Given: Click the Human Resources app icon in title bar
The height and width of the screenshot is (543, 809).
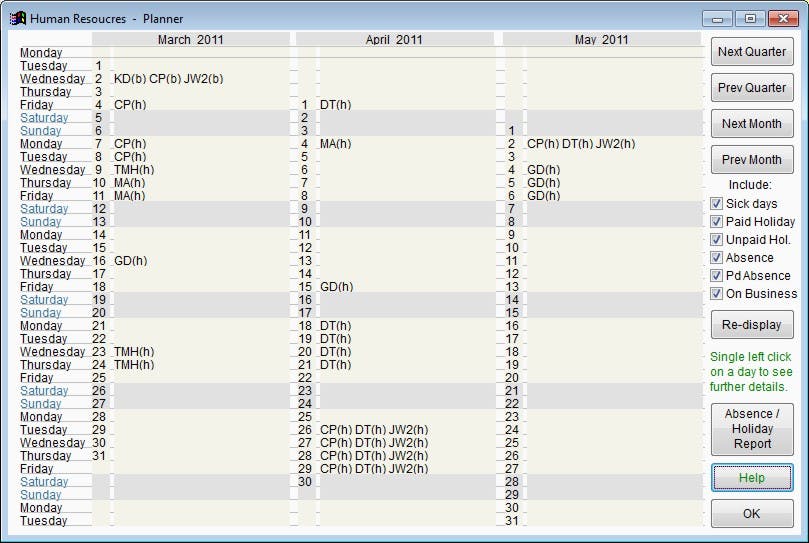Looking at the screenshot, I should (x=18, y=19).
